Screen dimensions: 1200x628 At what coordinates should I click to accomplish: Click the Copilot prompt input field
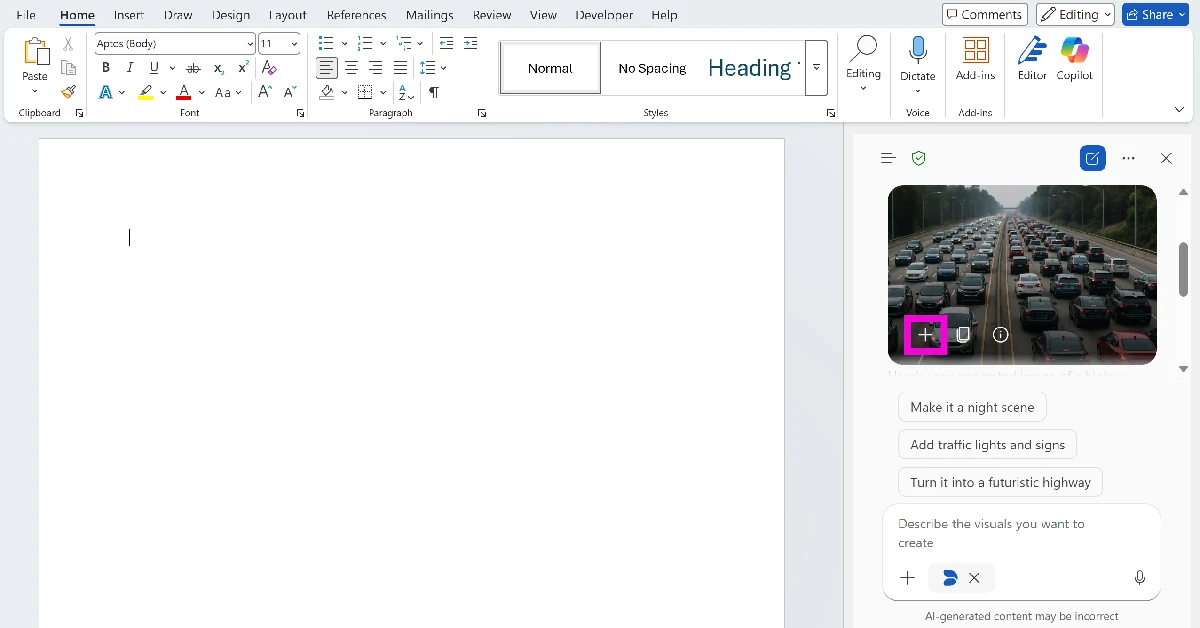pos(1000,533)
